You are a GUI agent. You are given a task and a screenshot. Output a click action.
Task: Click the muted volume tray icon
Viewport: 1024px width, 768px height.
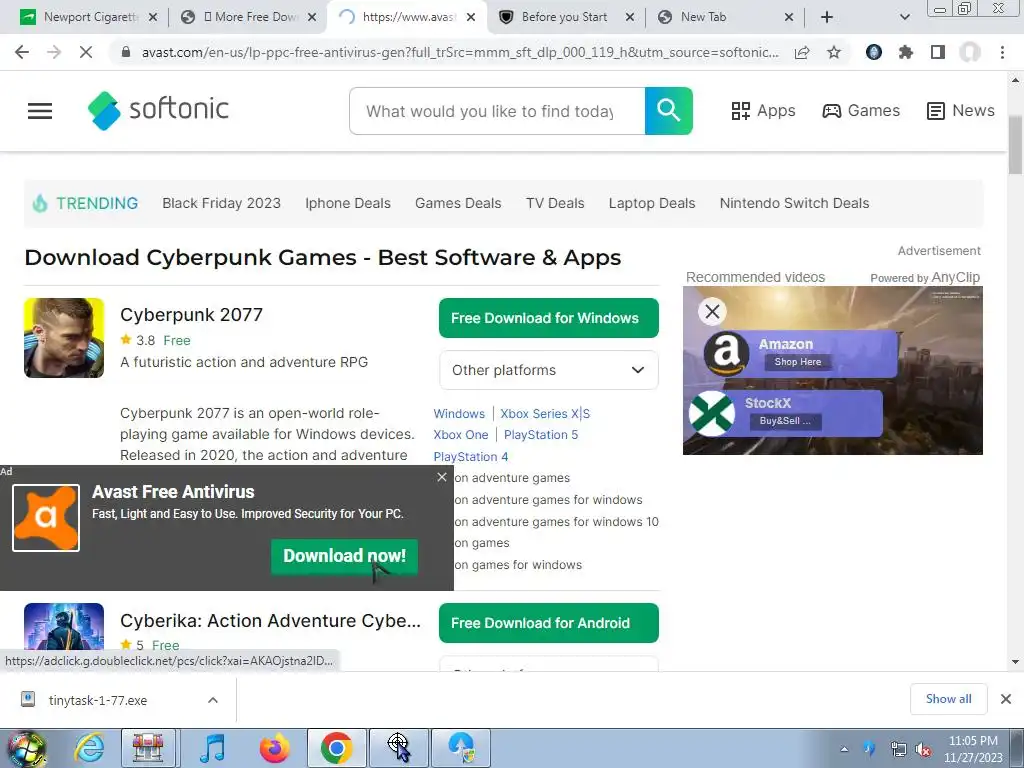923,750
